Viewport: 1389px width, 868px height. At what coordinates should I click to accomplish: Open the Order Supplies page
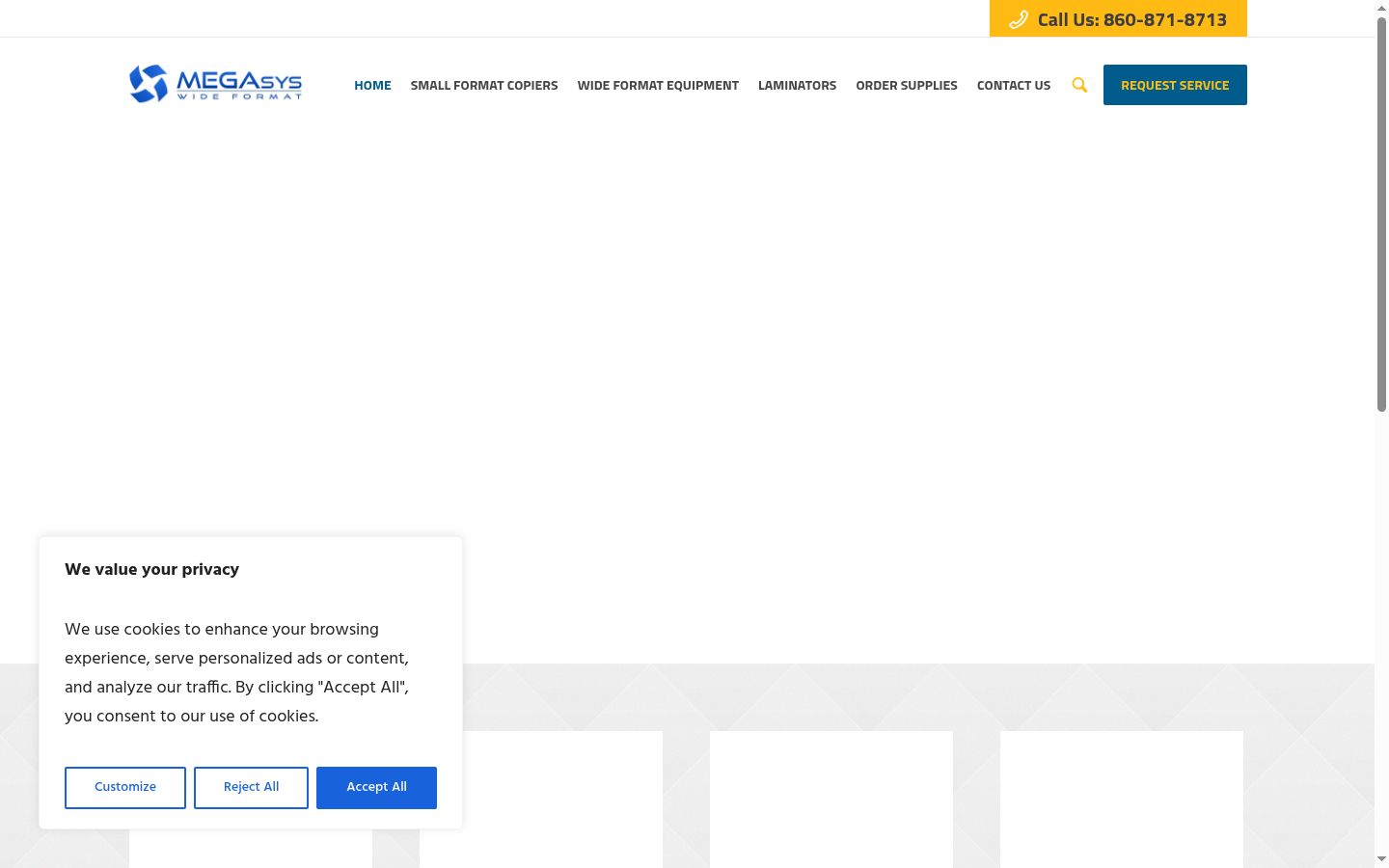(907, 85)
